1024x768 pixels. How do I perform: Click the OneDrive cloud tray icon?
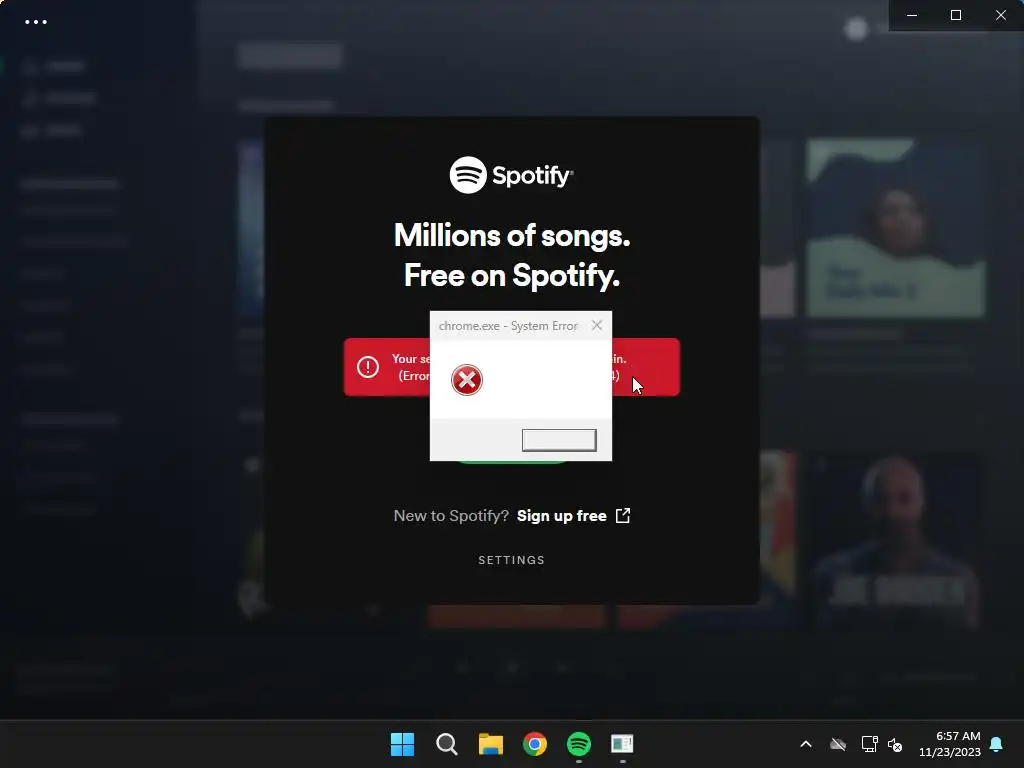838,744
